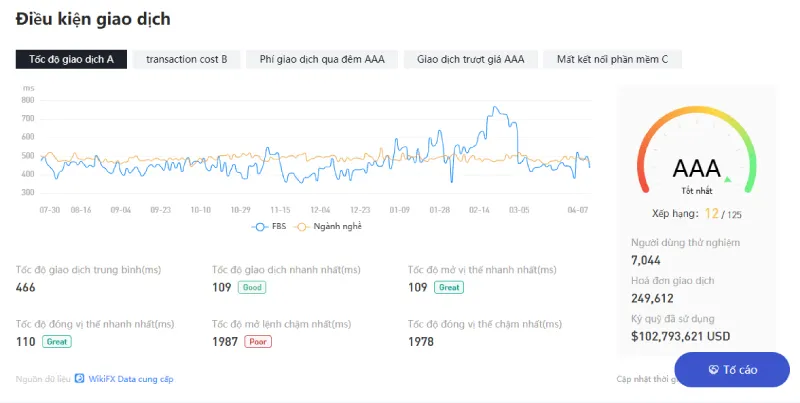Click the 02-14 date on chart axis
The image size is (800, 403).
point(479,210)
